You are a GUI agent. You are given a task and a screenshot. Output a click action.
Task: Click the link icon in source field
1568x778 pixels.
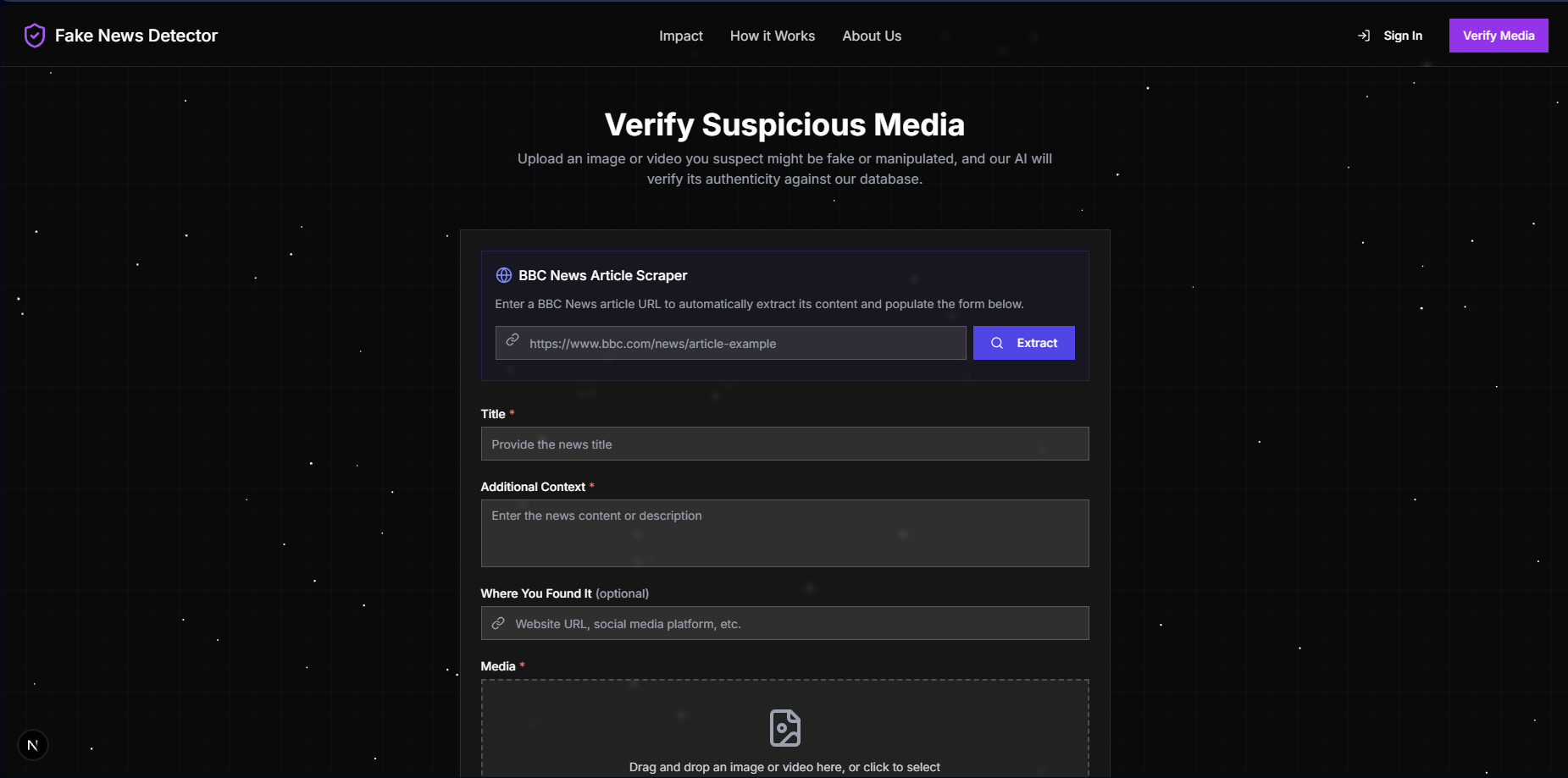coord(498,623)
